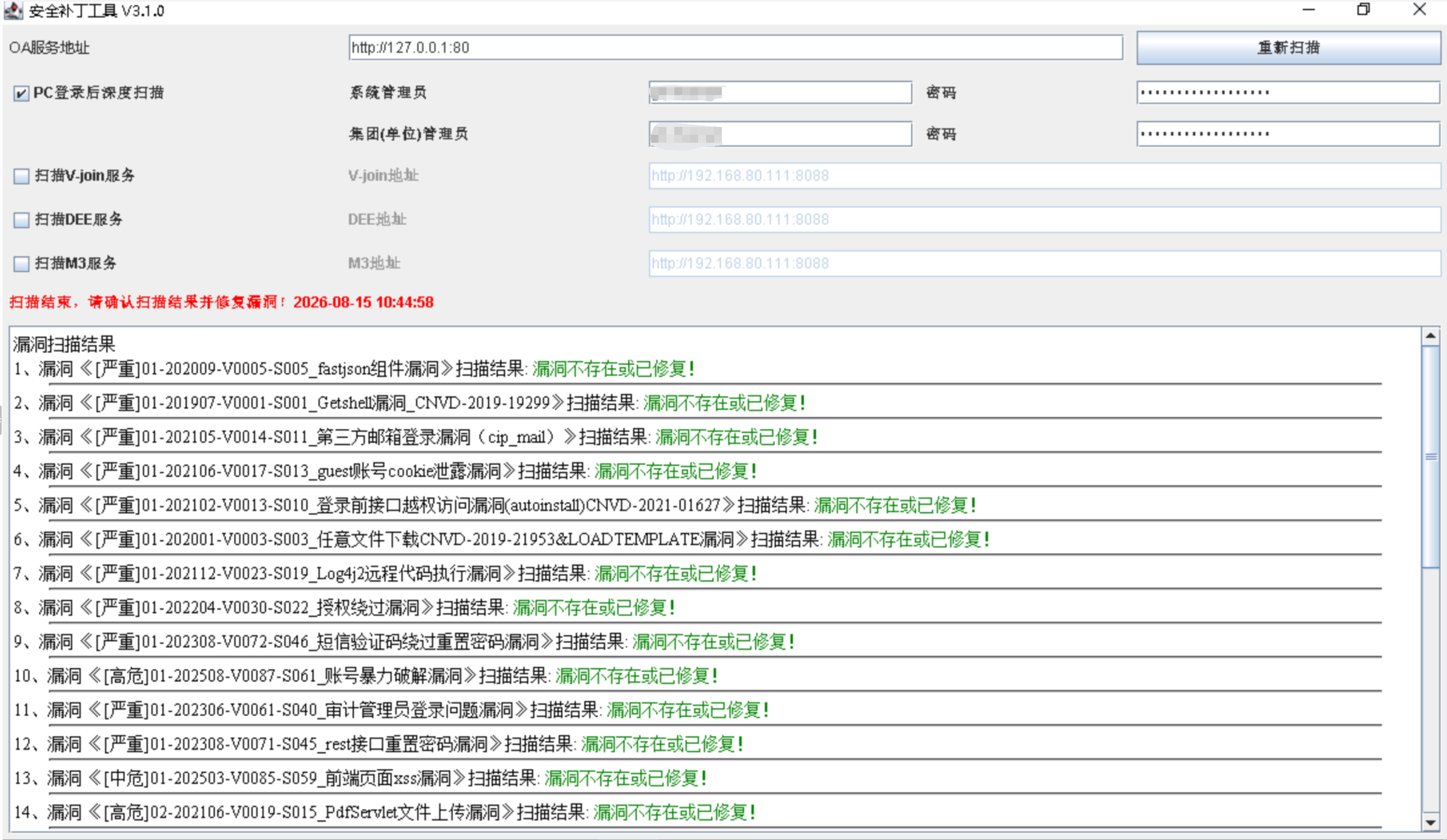Click the 系统管理员 password field
The height and width of the screenshot is (840, 1447).
1288,93
